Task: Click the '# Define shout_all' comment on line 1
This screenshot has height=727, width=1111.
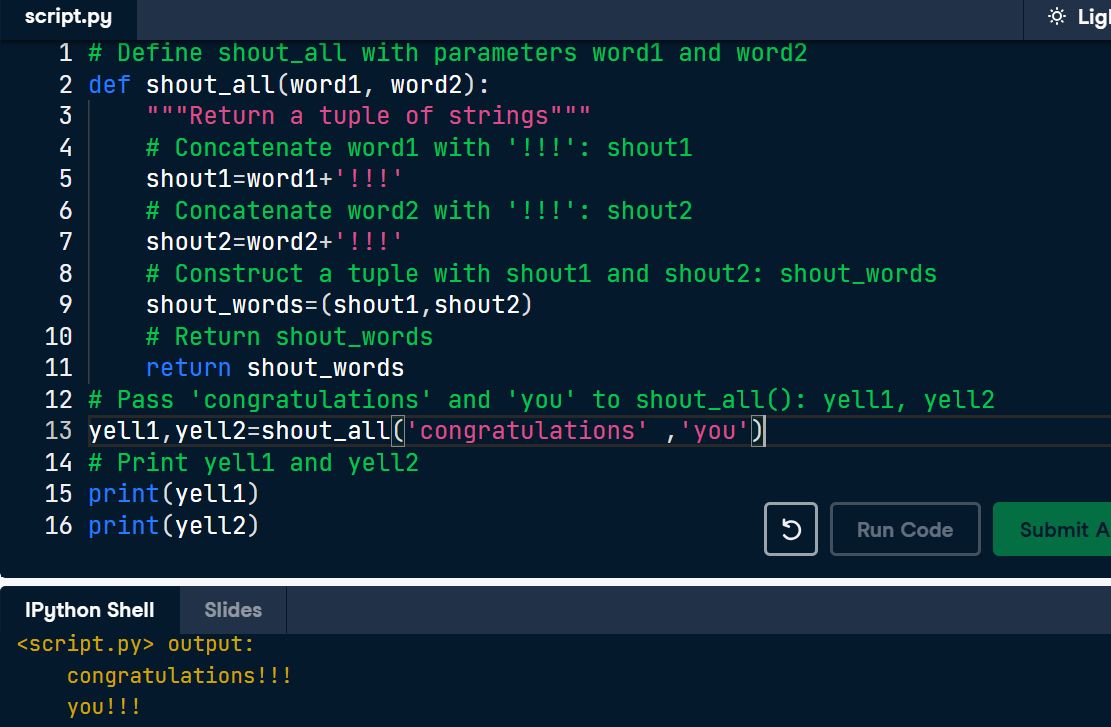Action: pyautogui.click(x=448, y=53)
